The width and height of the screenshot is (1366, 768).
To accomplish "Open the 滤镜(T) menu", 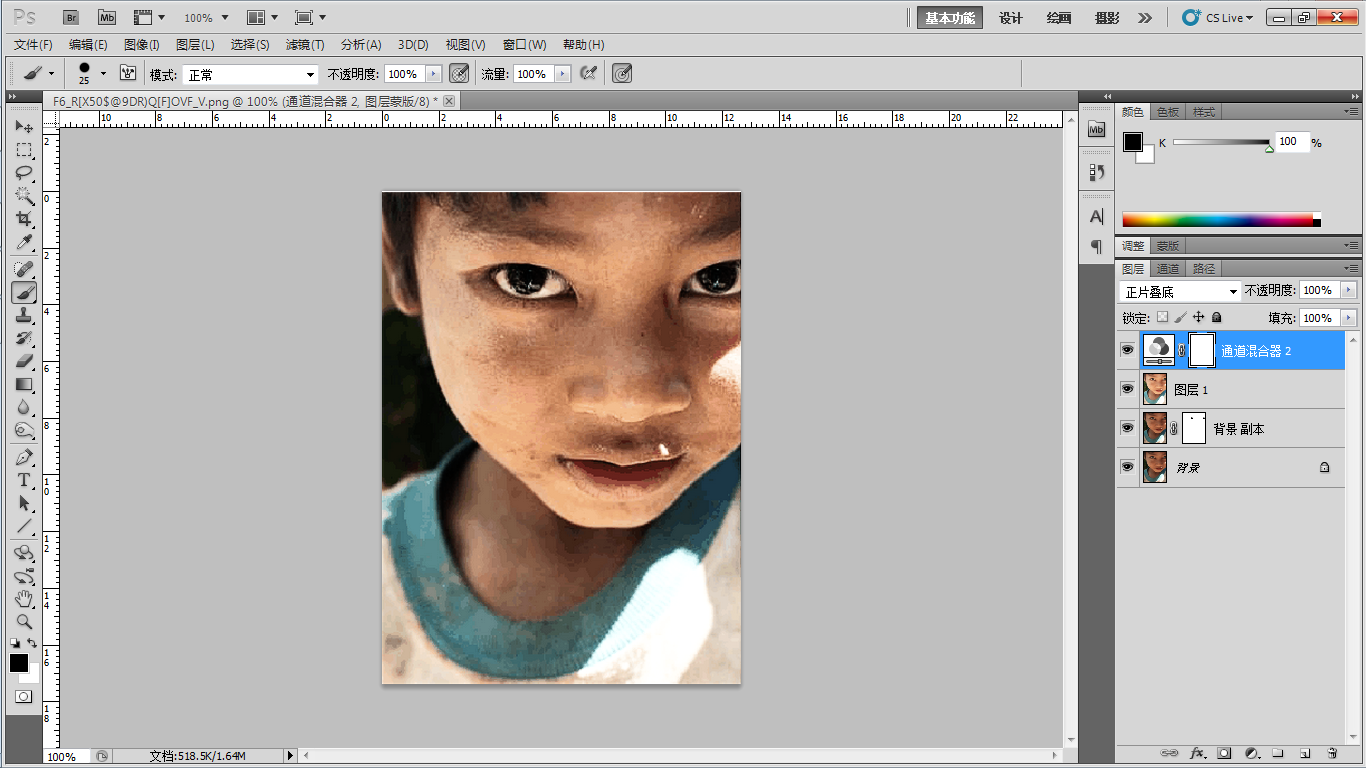I will tap(305, 45).
